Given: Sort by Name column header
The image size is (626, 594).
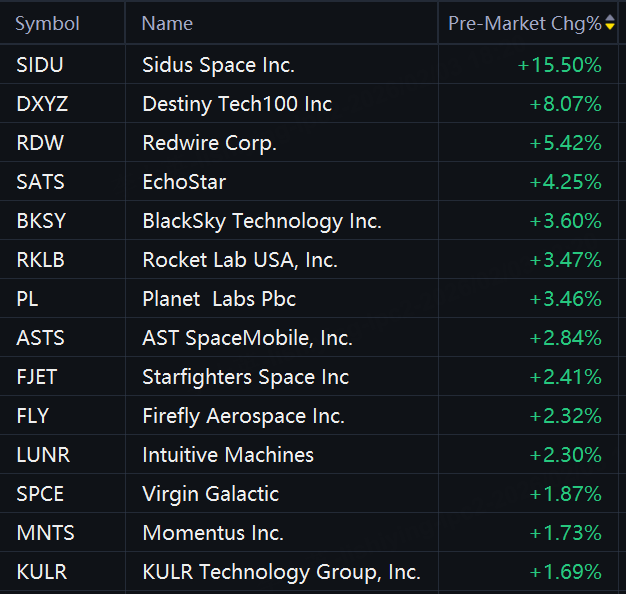Looking at the screenshot, I should (x=167, y=23).
